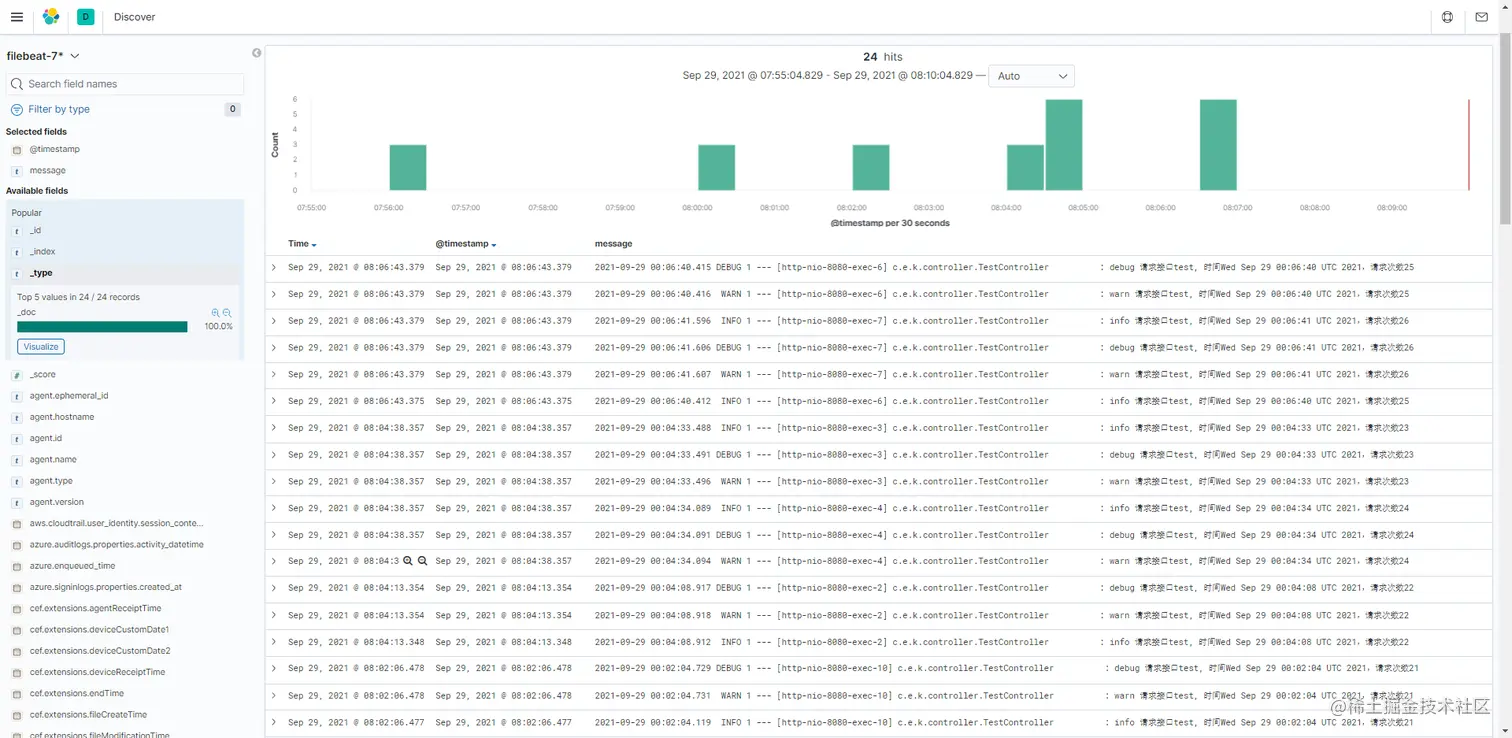Click Filter by type link

click(x=59, y=109)
